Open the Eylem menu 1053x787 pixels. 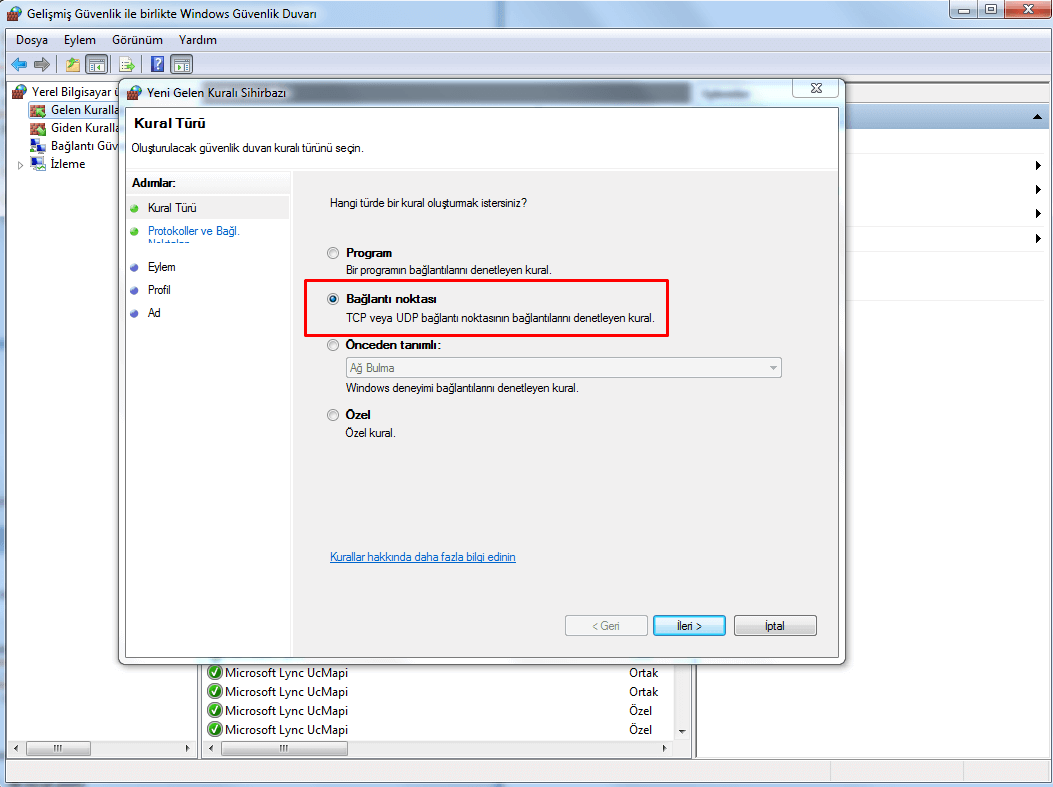click(80, 40)
